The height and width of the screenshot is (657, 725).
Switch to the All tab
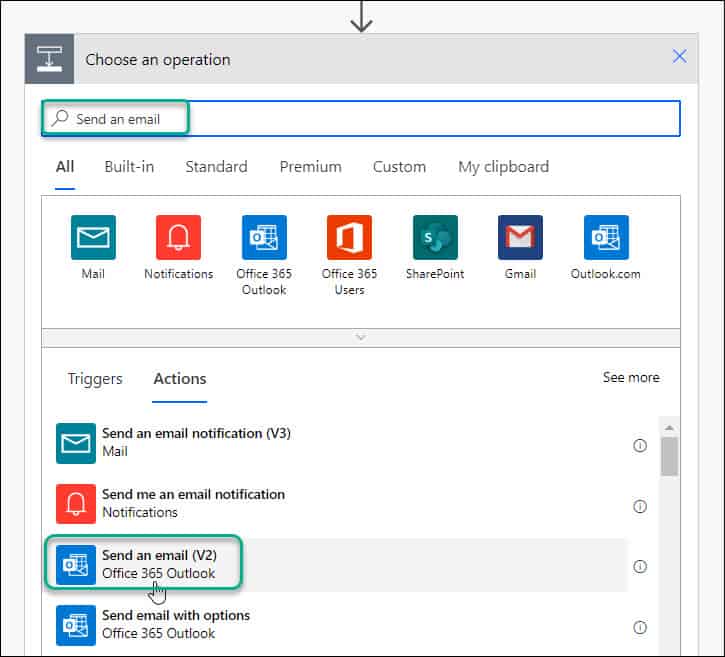tap(65, 167)
